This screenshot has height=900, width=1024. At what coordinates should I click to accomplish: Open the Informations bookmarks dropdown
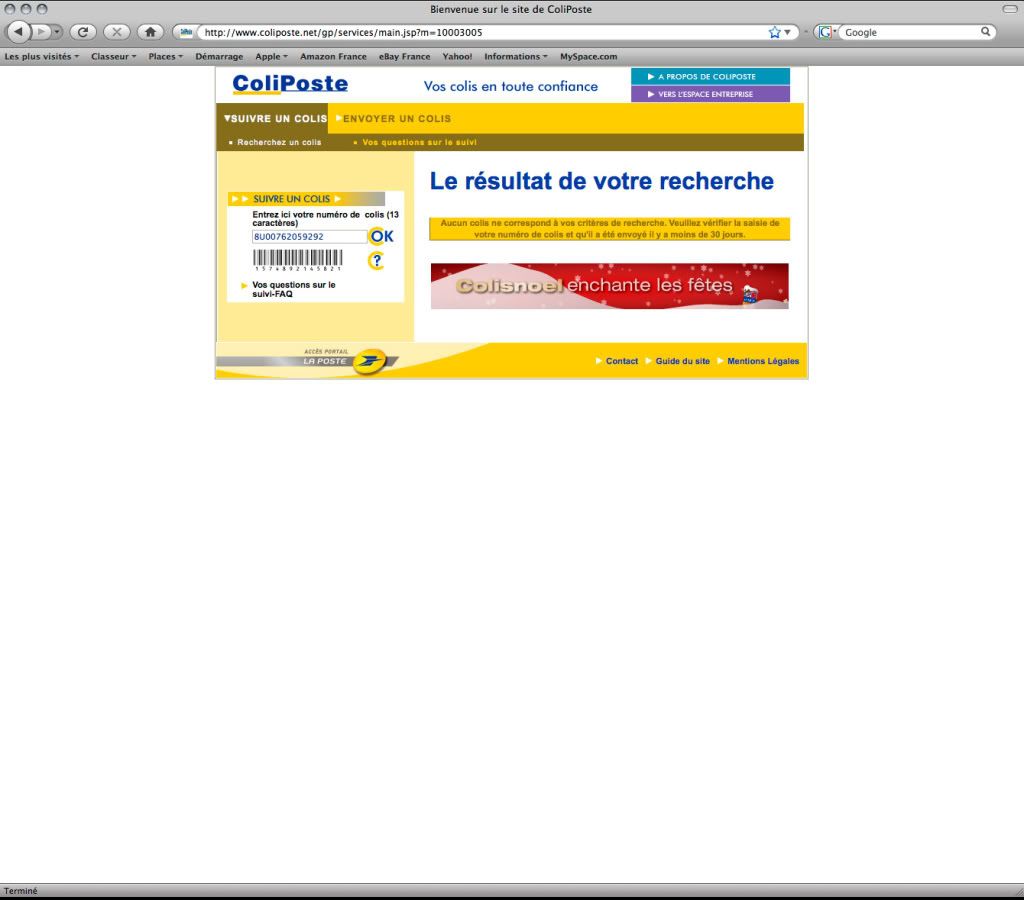515,57
